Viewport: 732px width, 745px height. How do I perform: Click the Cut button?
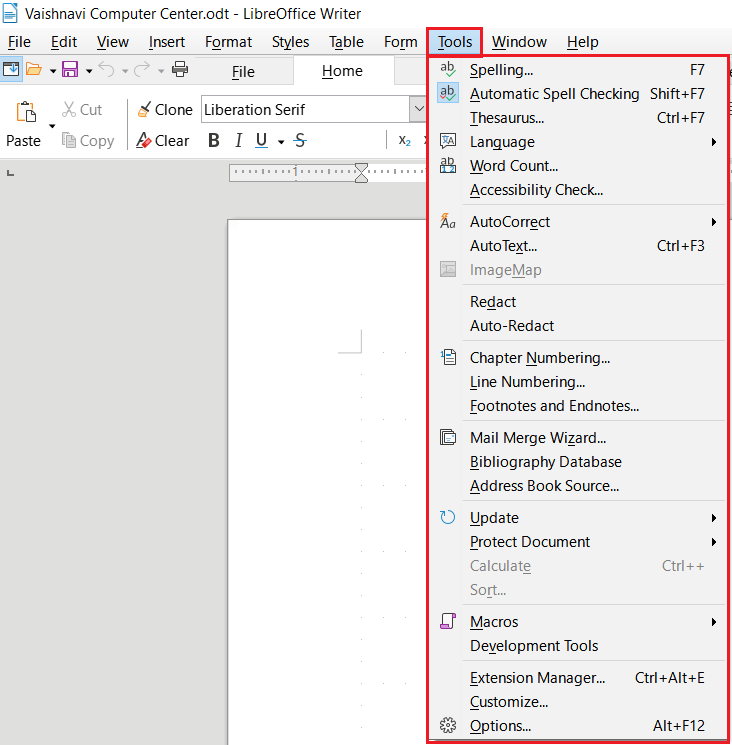point(82,109)
